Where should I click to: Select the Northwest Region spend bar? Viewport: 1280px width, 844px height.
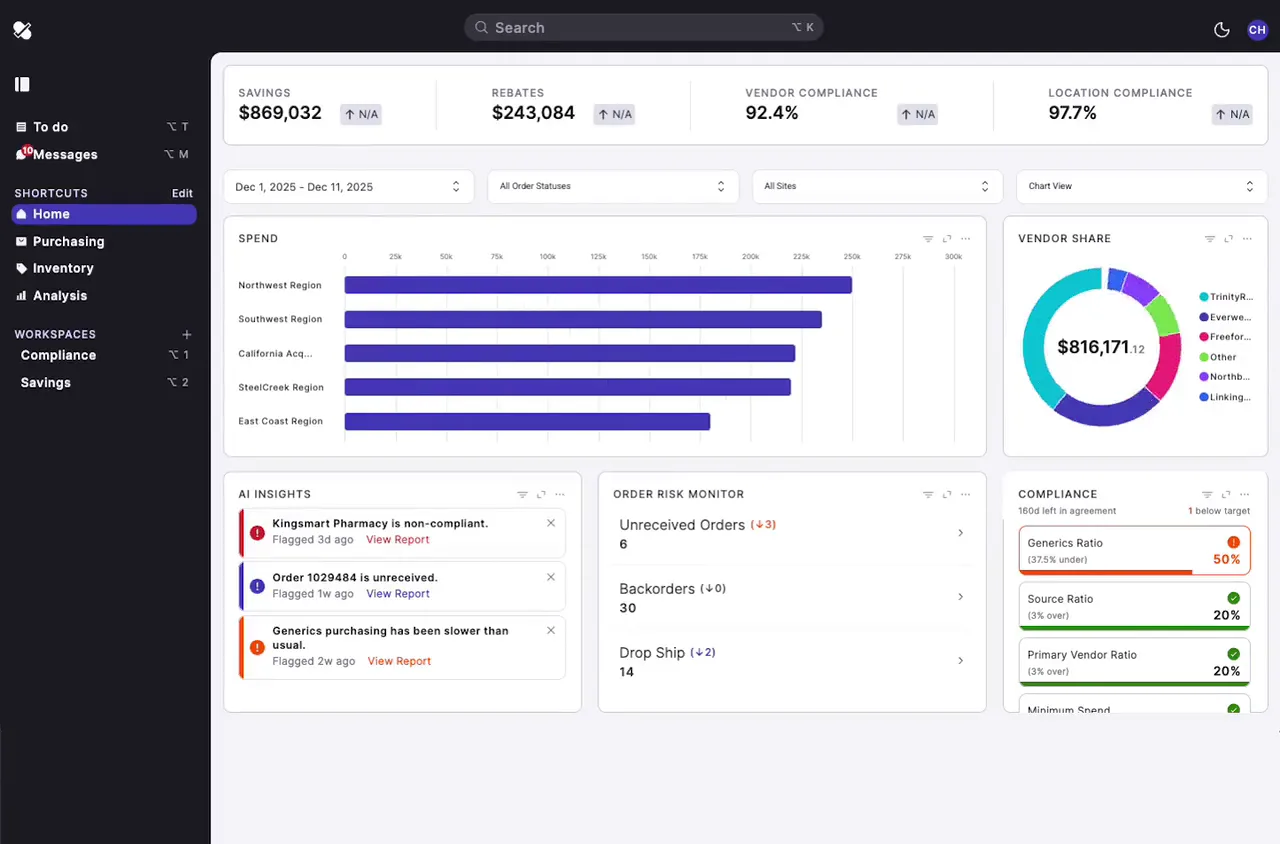(x=598, y=285)
